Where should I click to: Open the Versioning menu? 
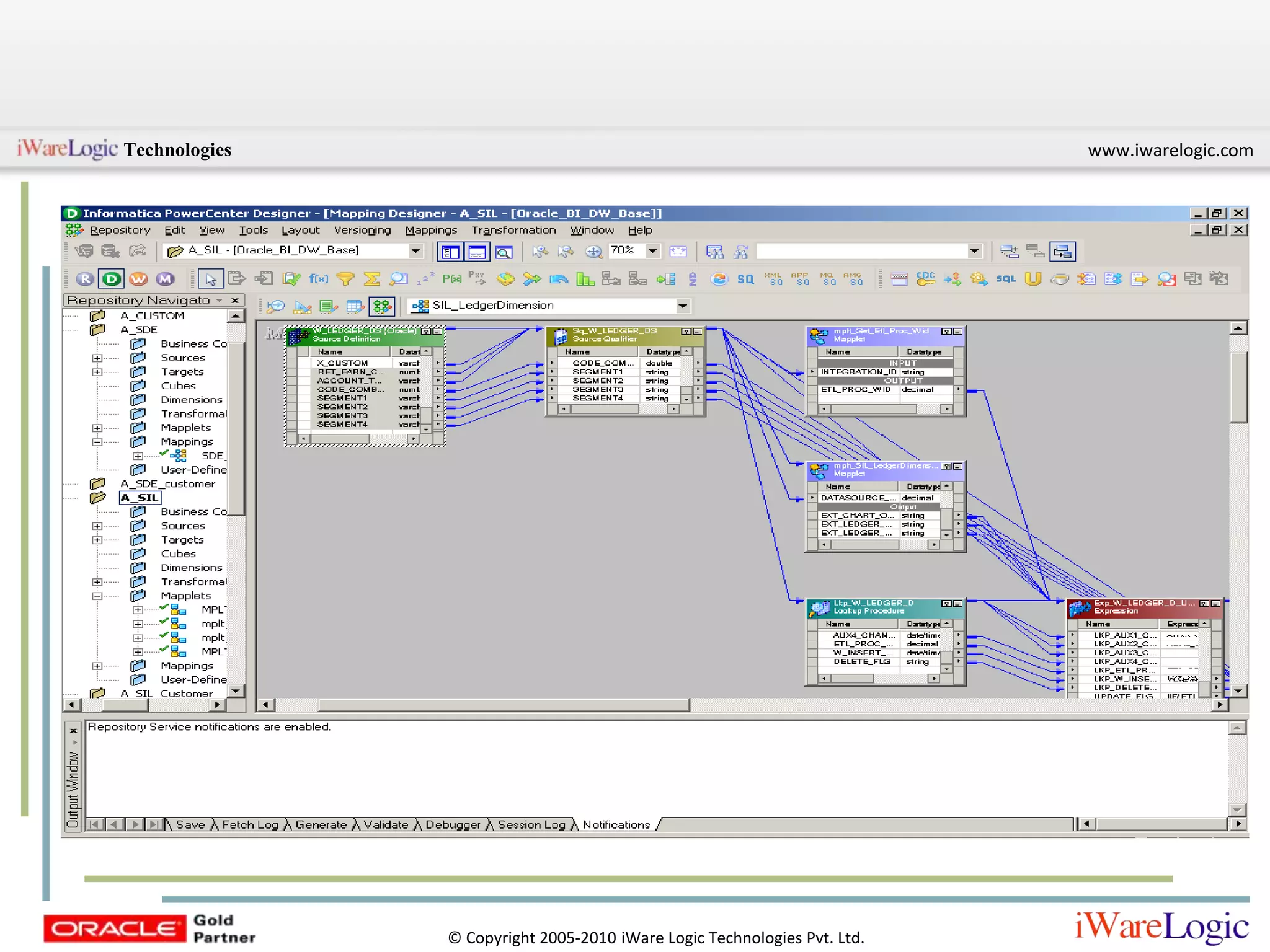pos(362,231)
